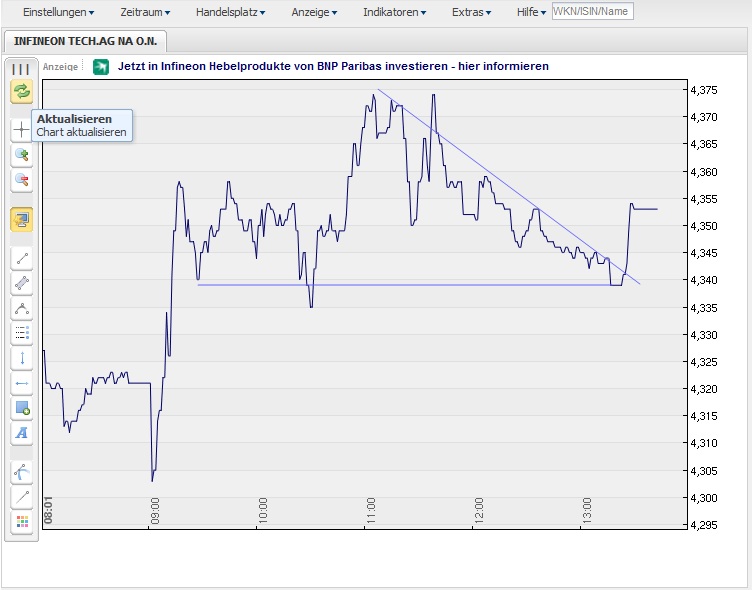Open the Anzeige dropdown menu
Screen dimensions: 752x590
coord(314,12)
